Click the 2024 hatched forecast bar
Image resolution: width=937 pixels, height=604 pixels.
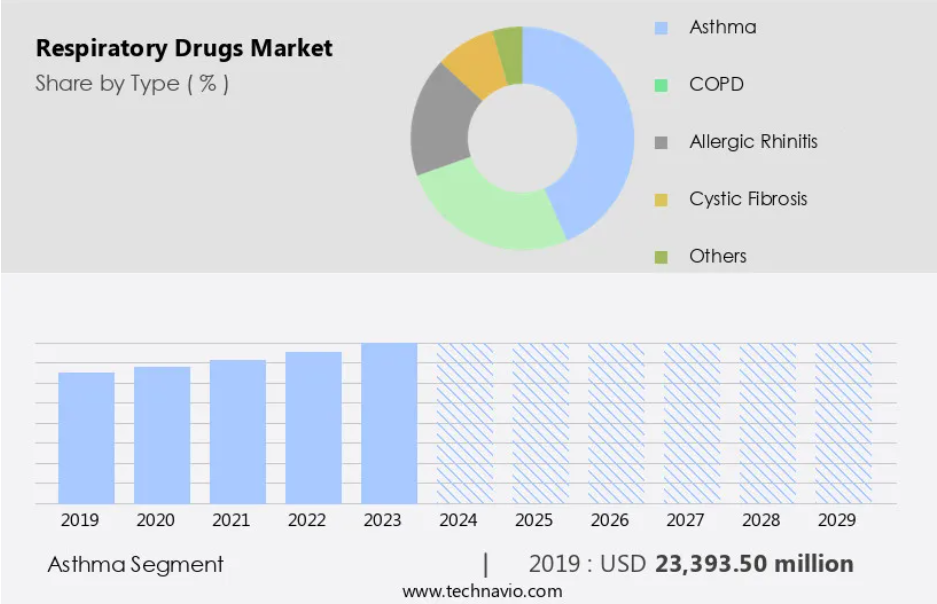[x=465, y=423]
